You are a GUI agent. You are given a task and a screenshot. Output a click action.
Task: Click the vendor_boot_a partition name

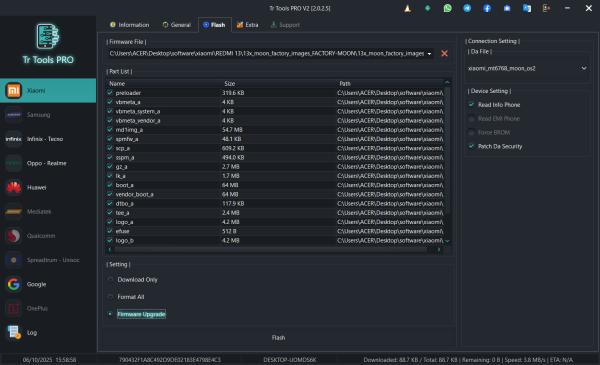point(134,194)
